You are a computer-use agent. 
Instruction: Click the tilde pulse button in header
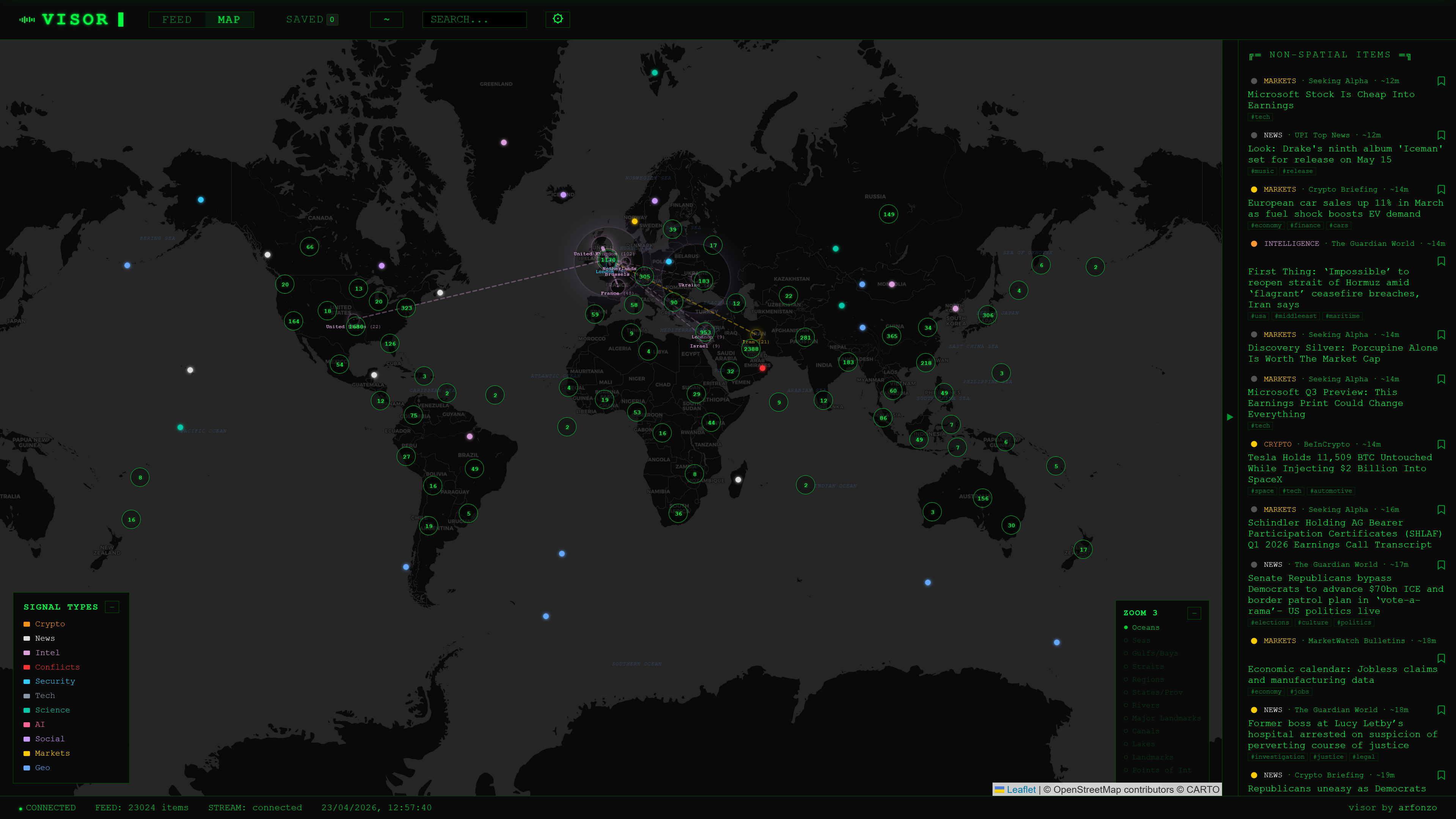tap(386, 20)
